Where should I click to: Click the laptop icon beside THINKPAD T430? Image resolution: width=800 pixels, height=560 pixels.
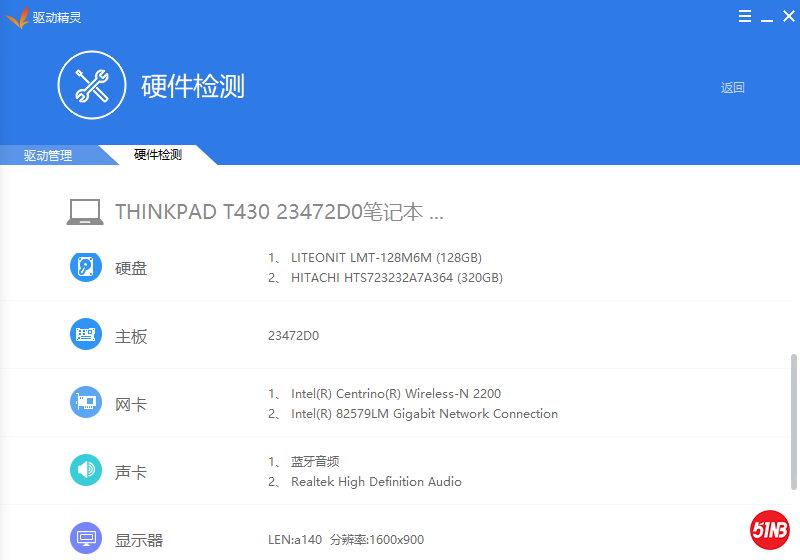(86, 212)
